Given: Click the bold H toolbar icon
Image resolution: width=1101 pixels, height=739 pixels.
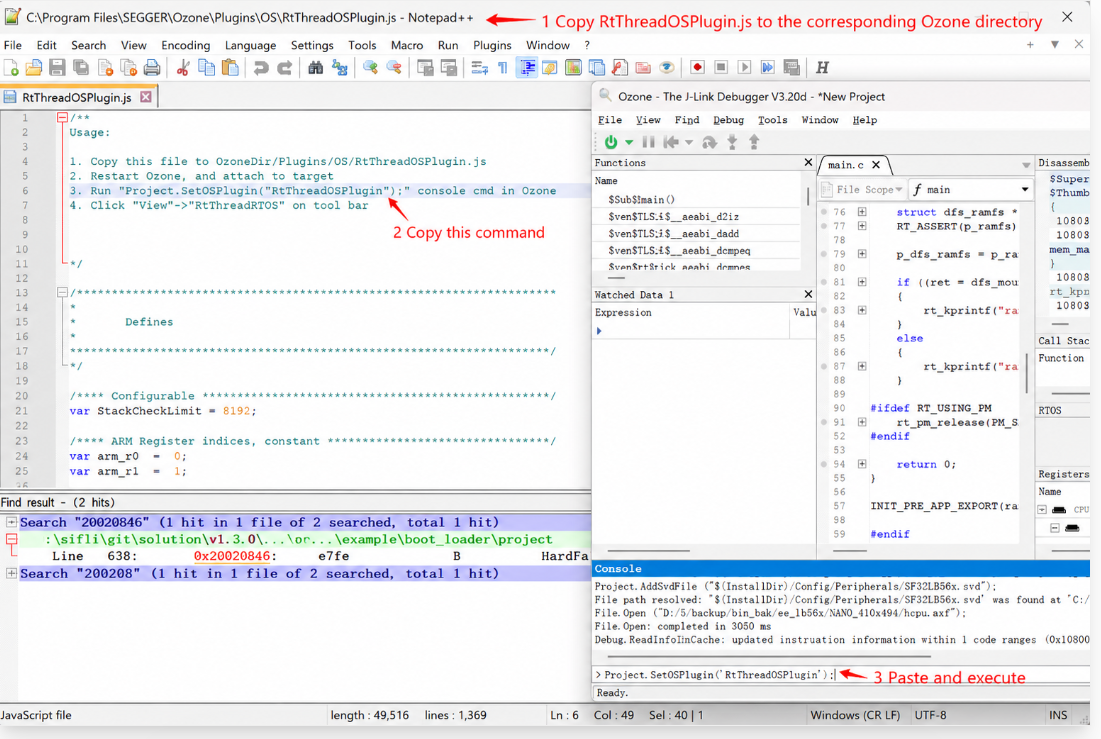Looking at the screenshot, I should 822,67.
